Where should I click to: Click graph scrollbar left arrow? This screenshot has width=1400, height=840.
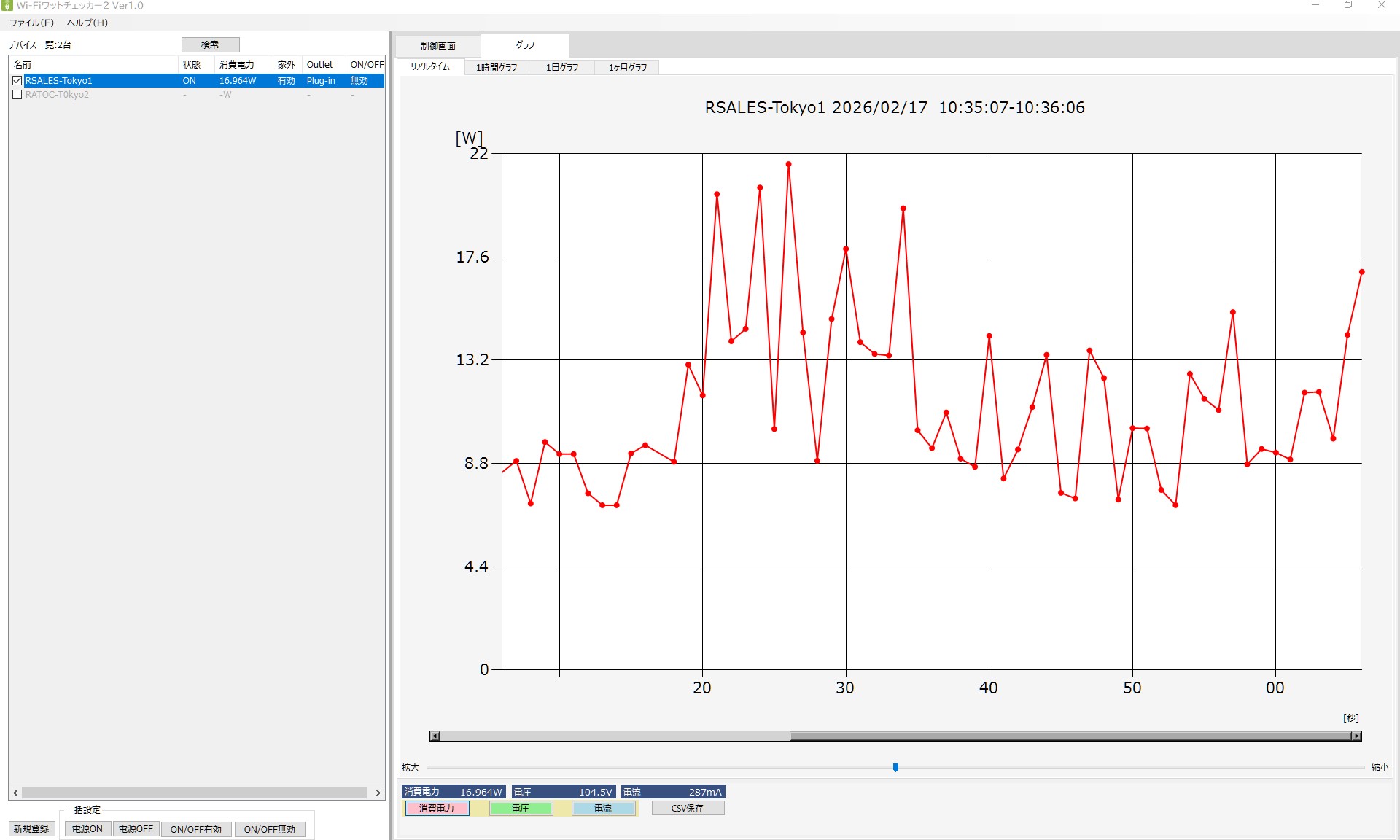click(435, 736)
